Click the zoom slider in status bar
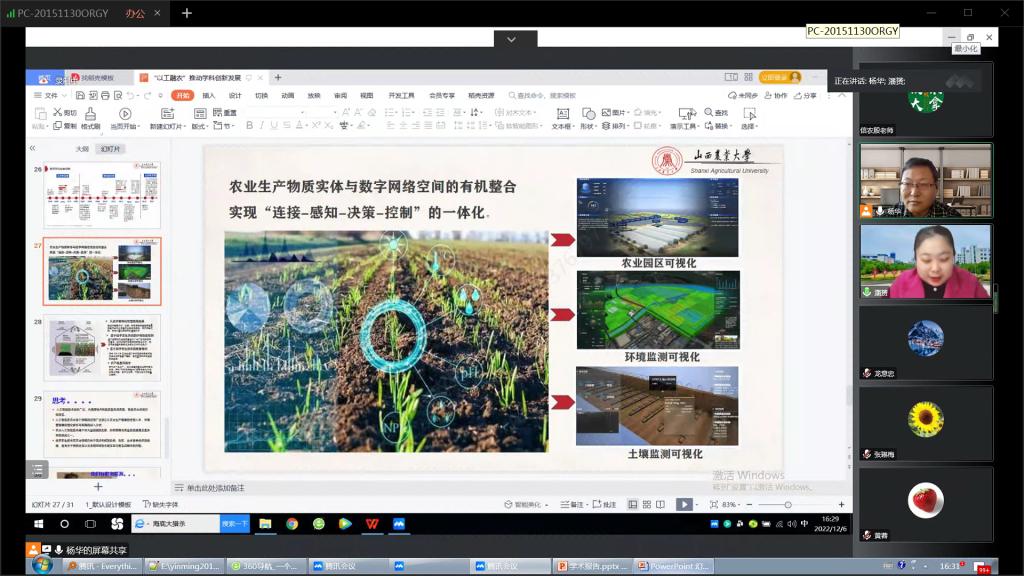Screen dimensions: 1024x576 (790, 505)
